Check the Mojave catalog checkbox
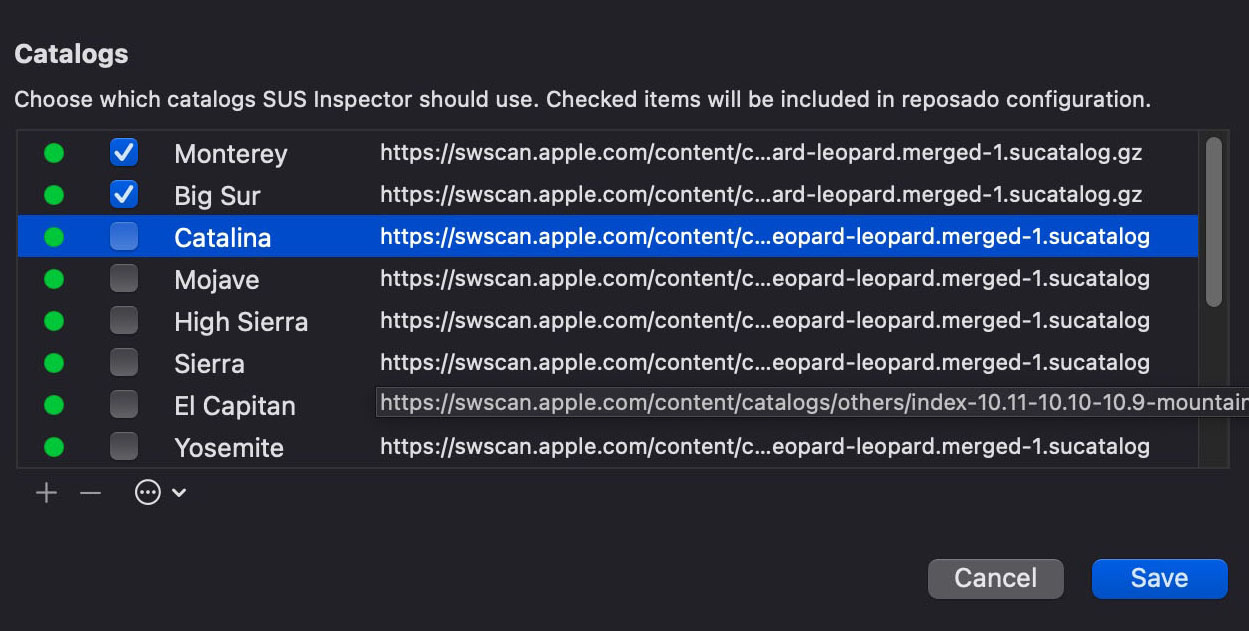This screenshot has width=1249, height=631. tap(124, 278)
